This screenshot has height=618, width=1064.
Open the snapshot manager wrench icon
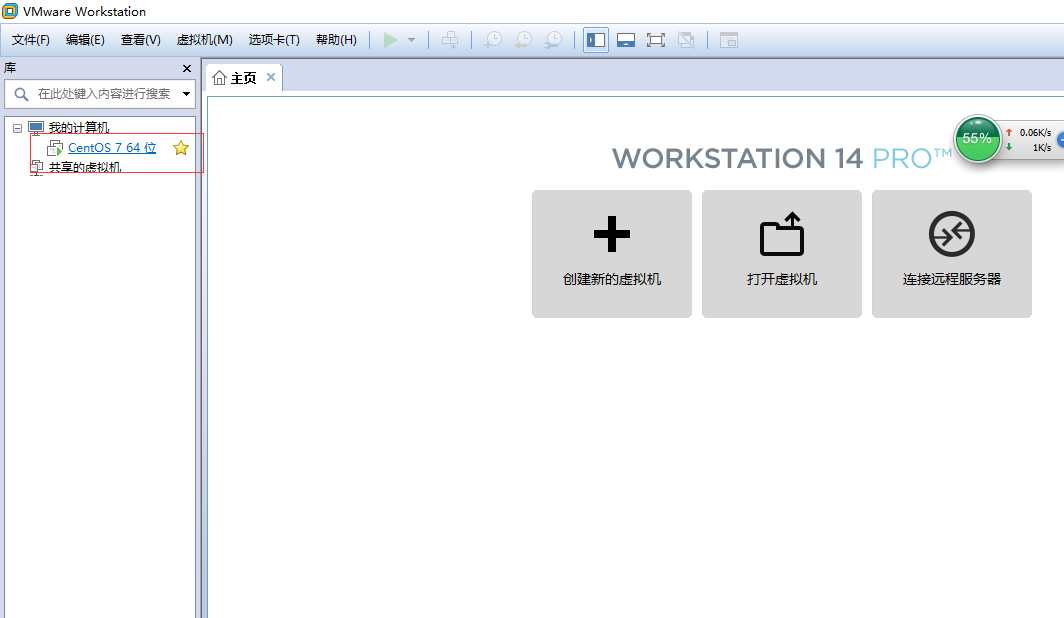[554, 40]
